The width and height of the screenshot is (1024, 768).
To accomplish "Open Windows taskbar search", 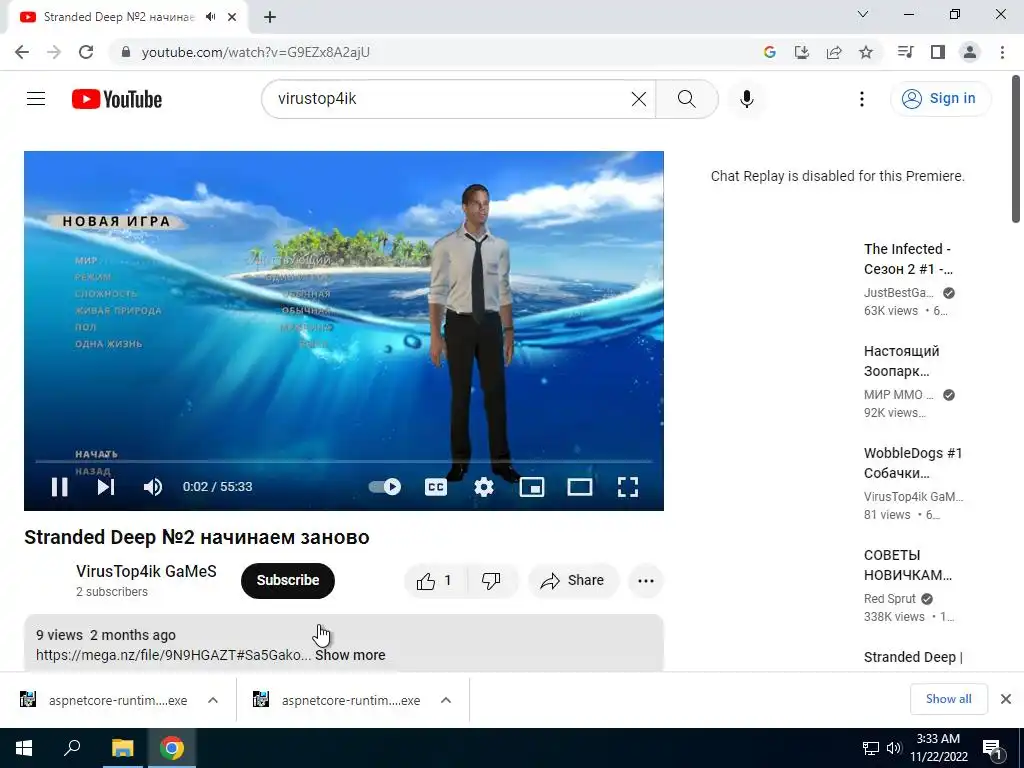I will point(72,748).
